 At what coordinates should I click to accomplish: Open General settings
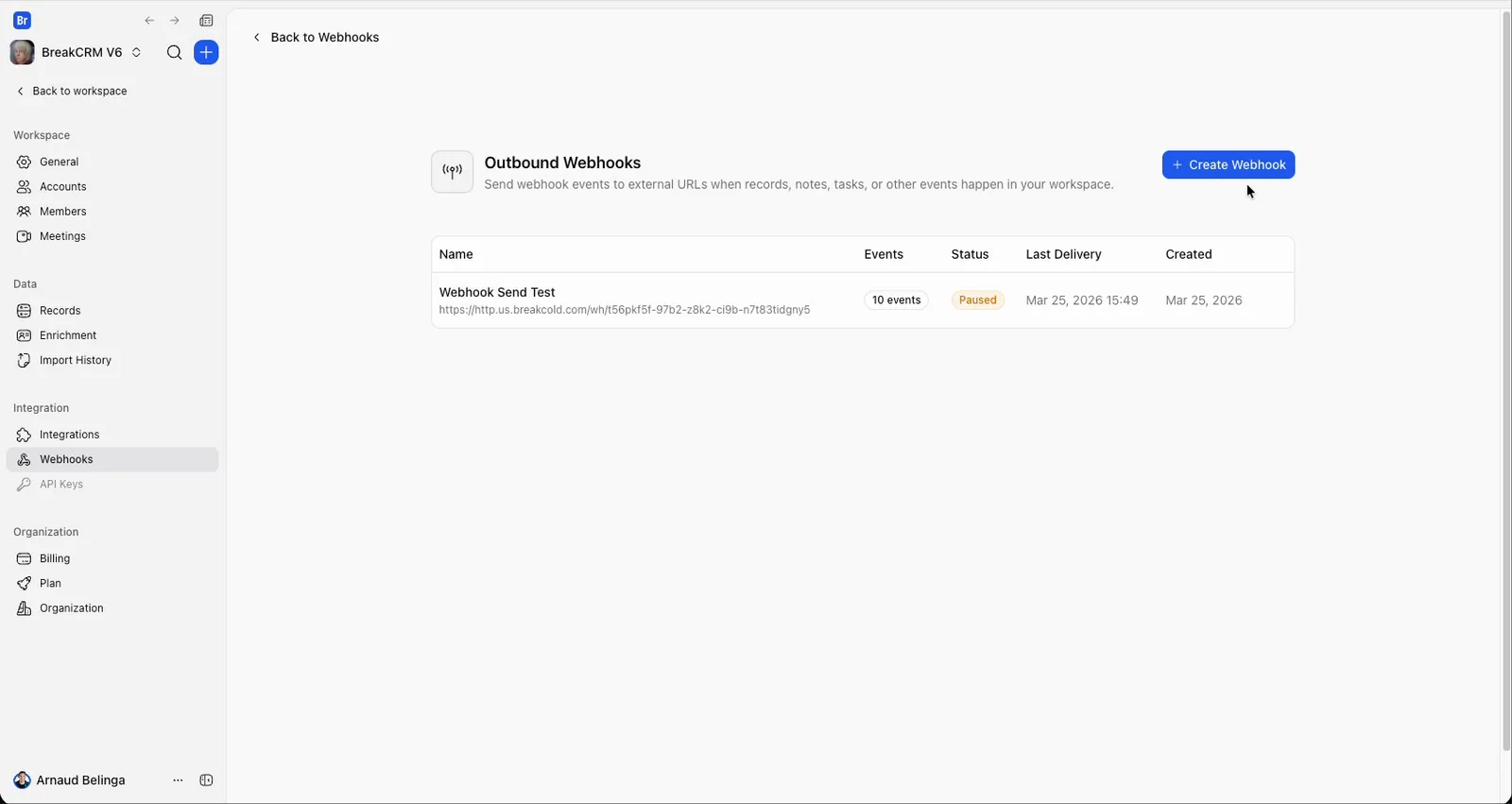tap(112, 162)
